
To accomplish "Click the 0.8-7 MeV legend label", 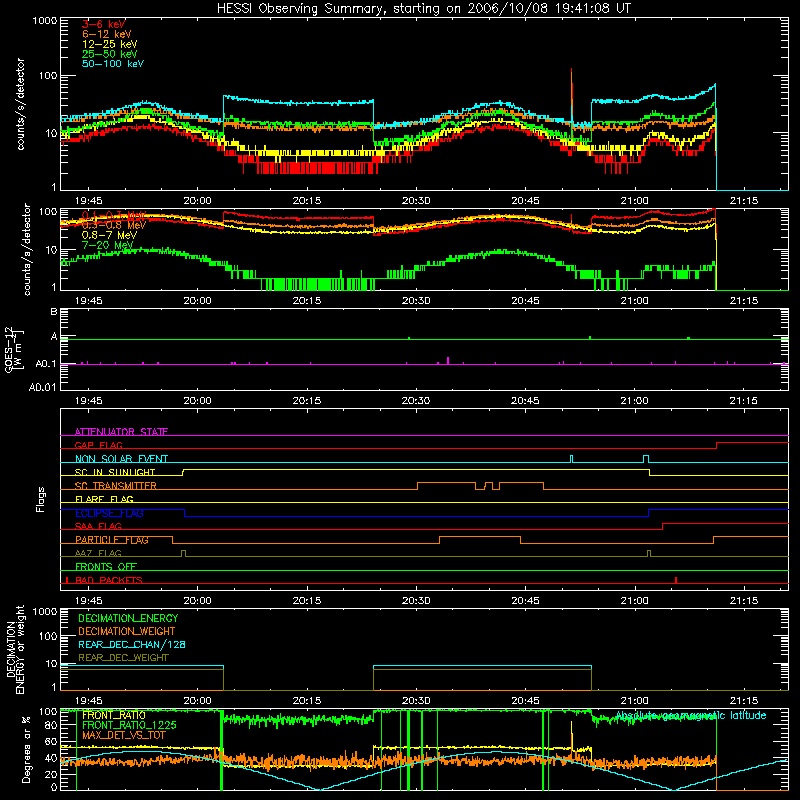I will pyautogui.click(x=109, y=235).
